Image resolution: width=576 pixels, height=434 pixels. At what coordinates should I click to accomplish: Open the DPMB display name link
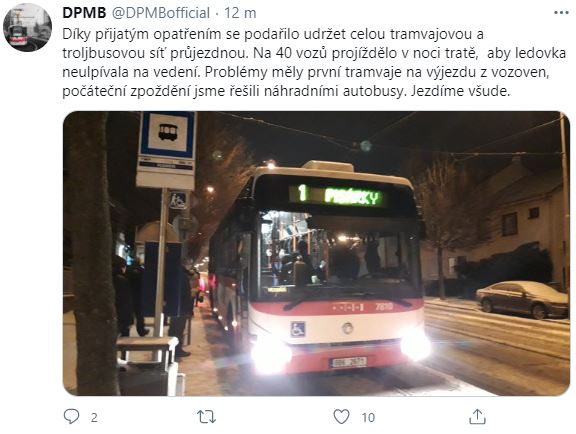[x=84, y=13]
